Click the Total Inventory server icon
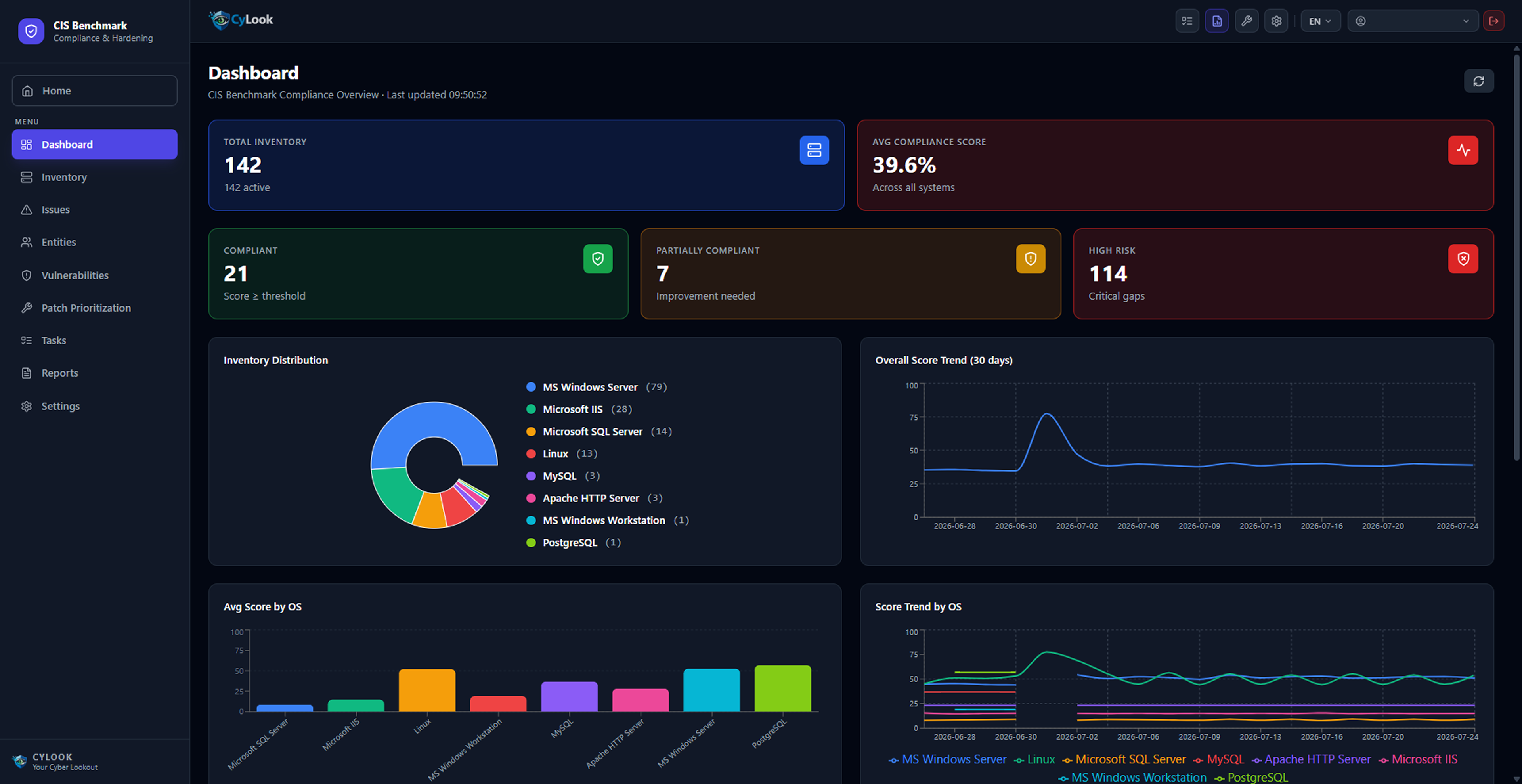Image resolution: width=1522 pixels, height=784 pixels. pos(814,150)
